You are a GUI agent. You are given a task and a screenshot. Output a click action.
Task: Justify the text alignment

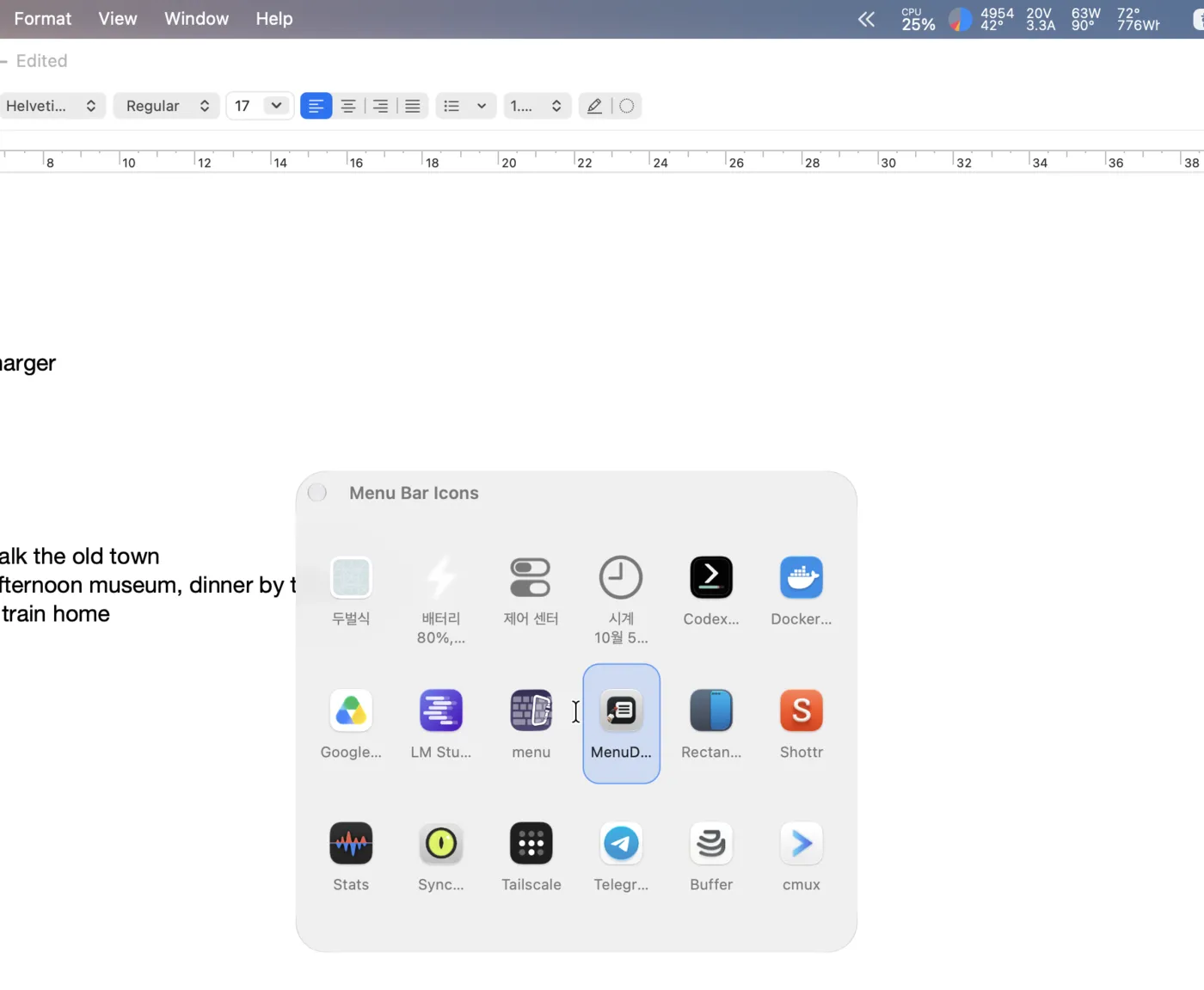(413, 106)
